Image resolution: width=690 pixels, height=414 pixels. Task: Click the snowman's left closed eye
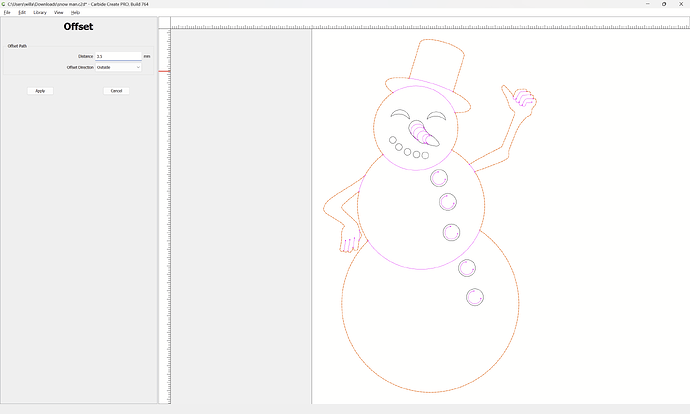(400, 112)
